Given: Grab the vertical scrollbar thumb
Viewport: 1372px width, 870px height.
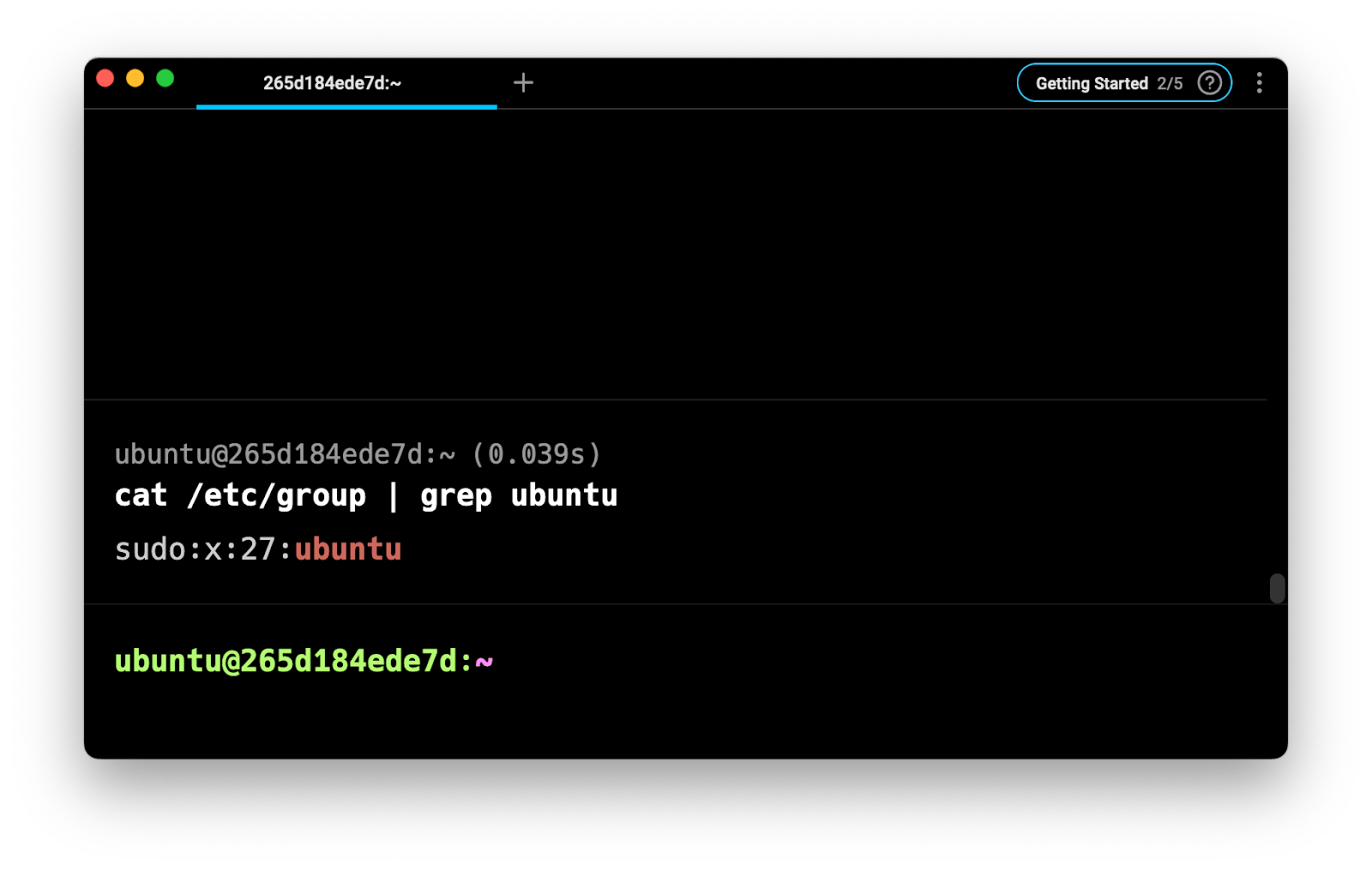Looking at the screenshot, I should click(1277, 589).
